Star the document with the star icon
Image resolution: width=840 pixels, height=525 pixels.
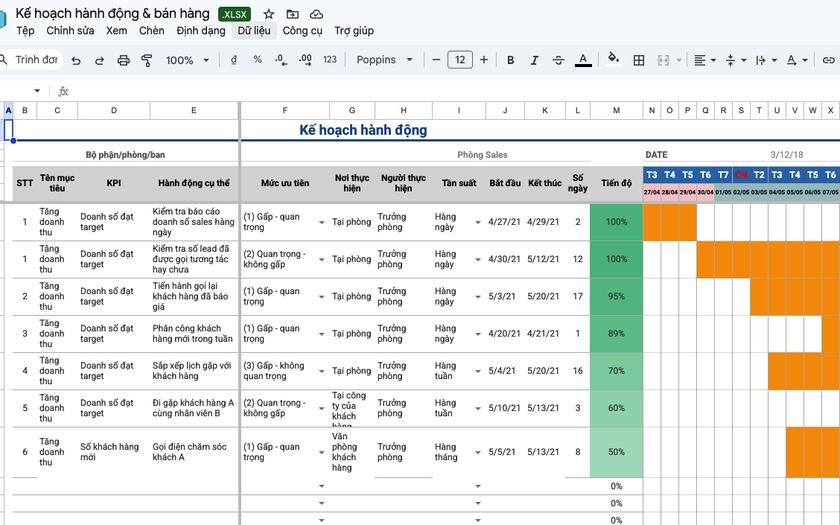(269, 14)
